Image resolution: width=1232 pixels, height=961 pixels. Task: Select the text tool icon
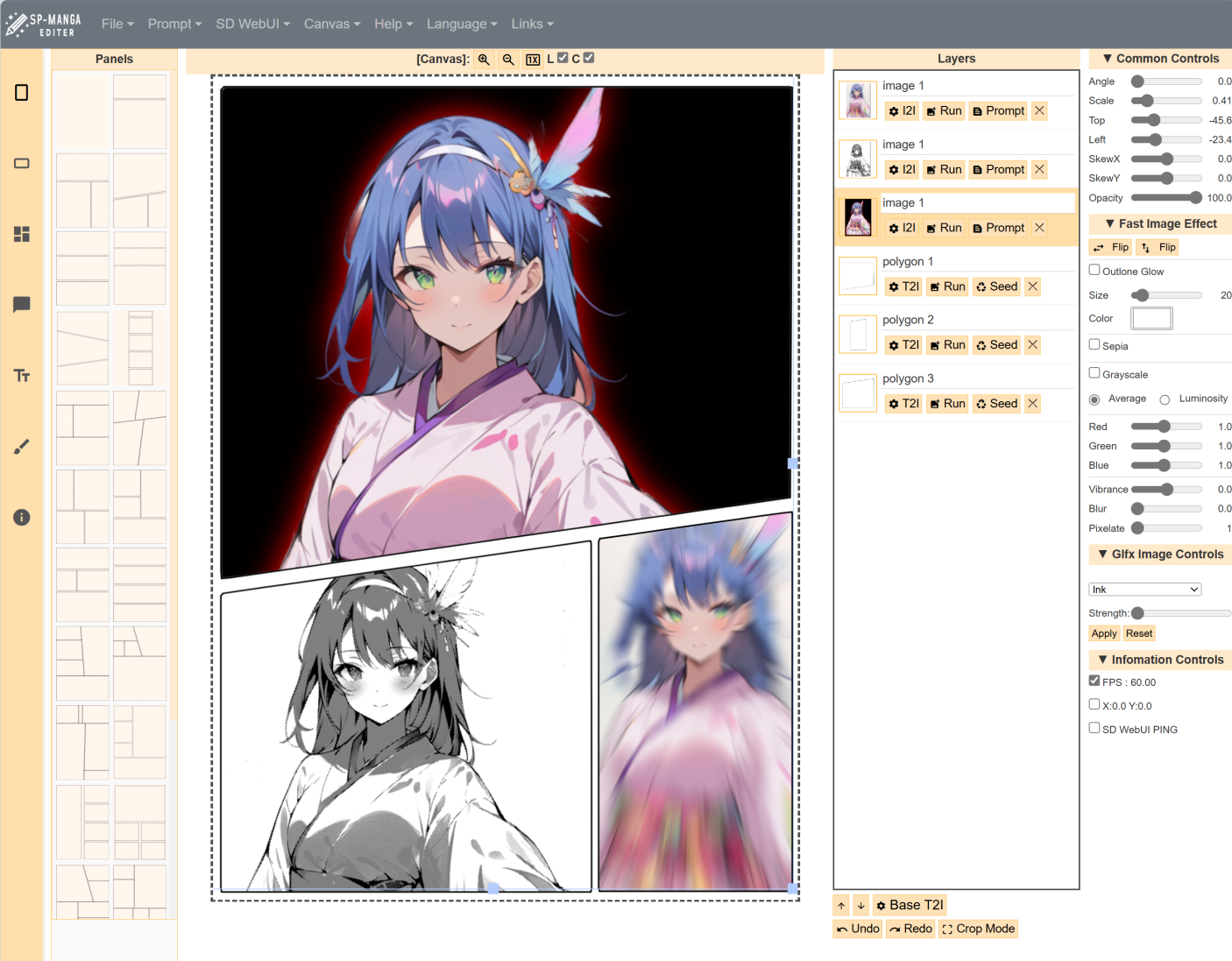click(x=22, y=376)
